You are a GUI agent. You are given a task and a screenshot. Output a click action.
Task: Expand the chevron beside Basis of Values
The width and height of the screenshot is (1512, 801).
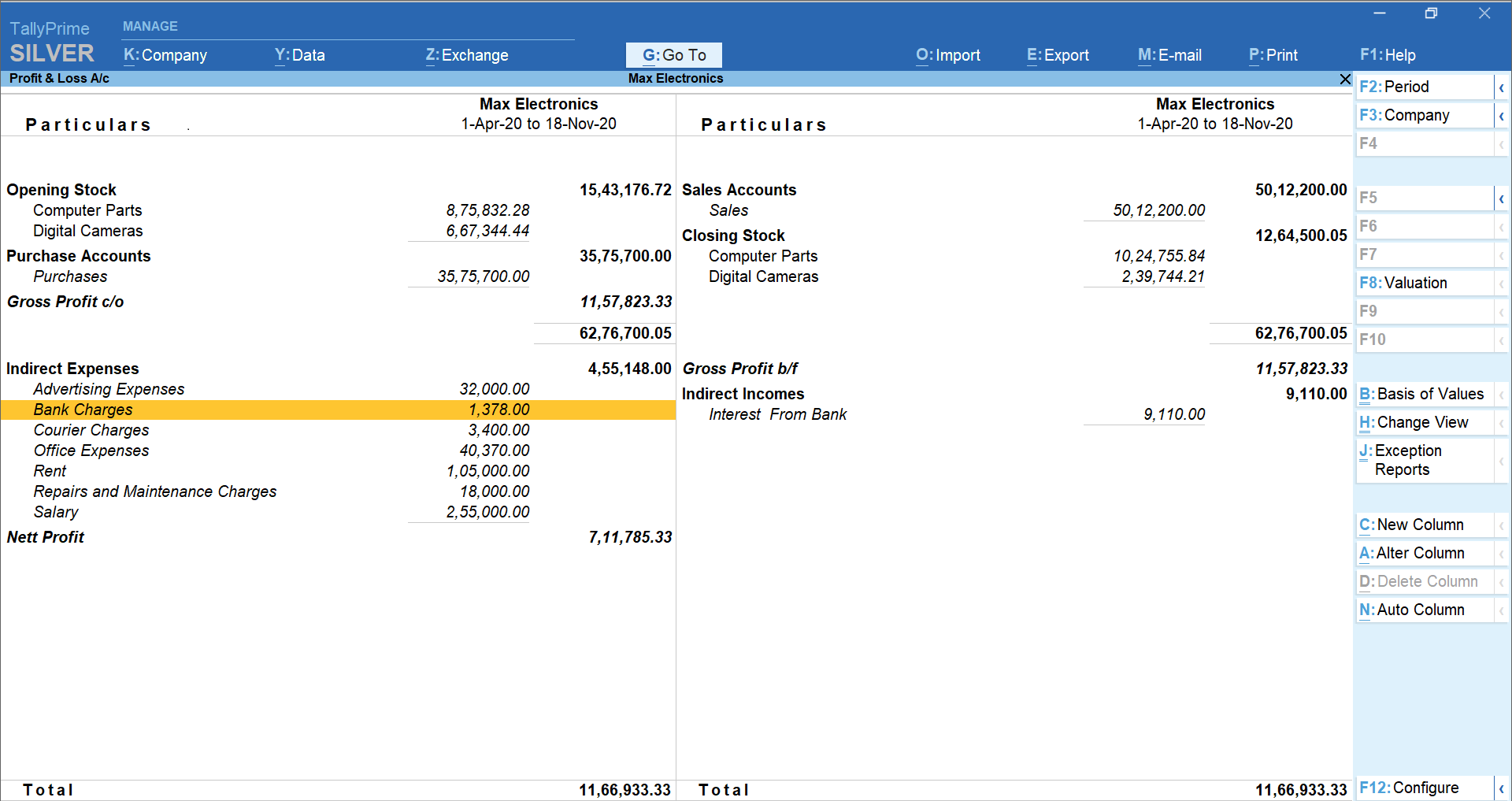1503,394
